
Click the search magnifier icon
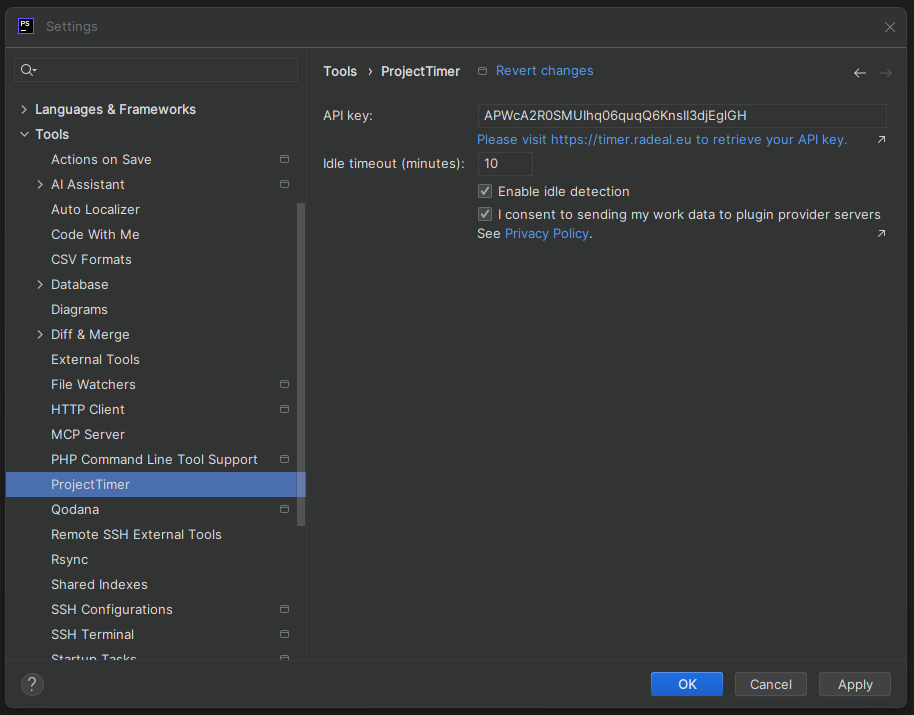28,70
